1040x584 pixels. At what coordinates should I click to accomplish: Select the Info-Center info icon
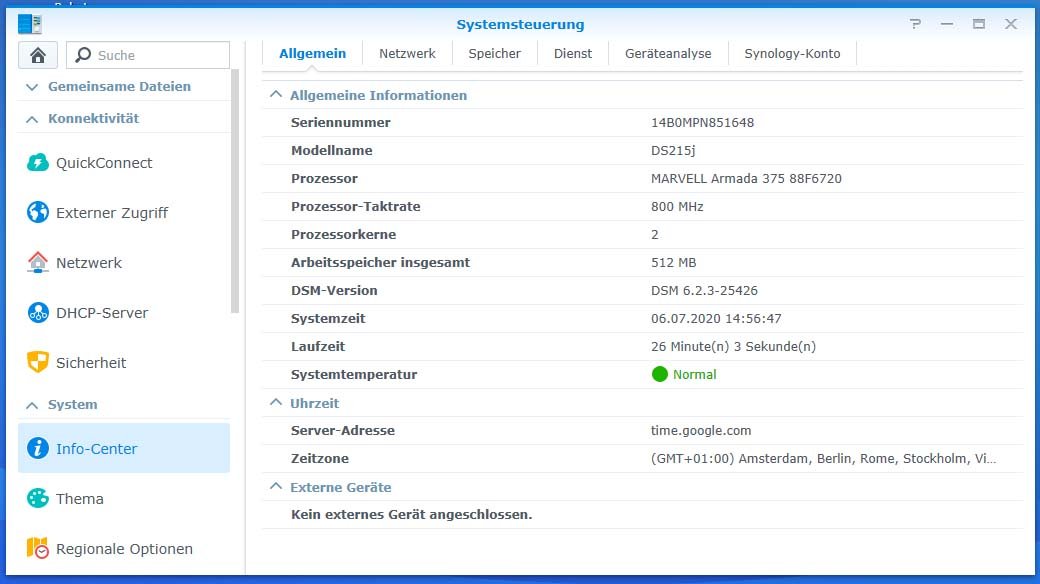pos(38,449)
